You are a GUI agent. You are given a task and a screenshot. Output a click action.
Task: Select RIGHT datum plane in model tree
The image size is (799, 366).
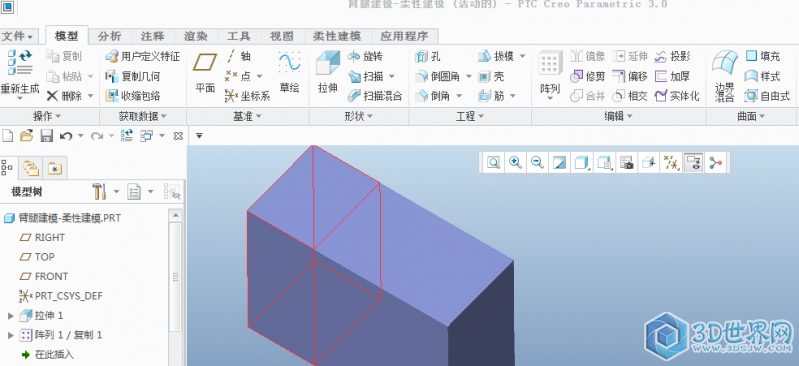pyautogui.click(x=42, y=238)
